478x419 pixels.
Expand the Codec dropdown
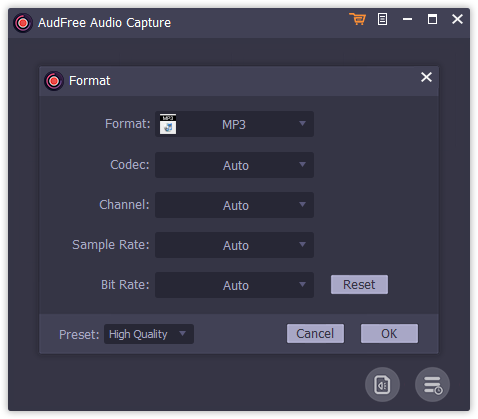click(x=234, y=165)
